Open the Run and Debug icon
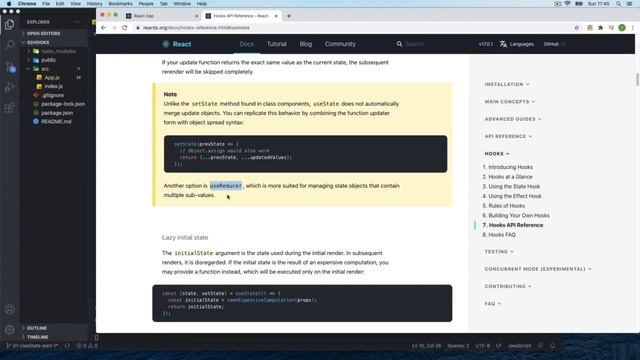This screenshot has height=360, width=640. click(9, 87)
